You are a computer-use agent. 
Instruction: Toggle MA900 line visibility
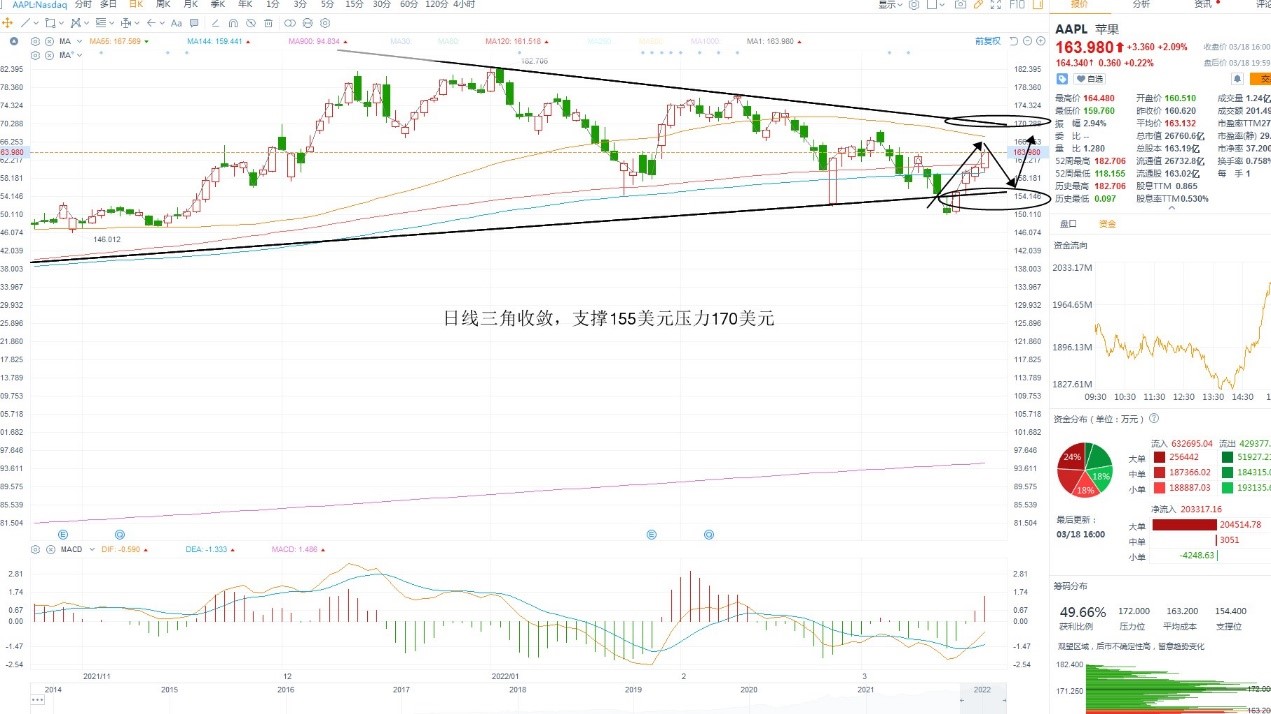[315, 41]
